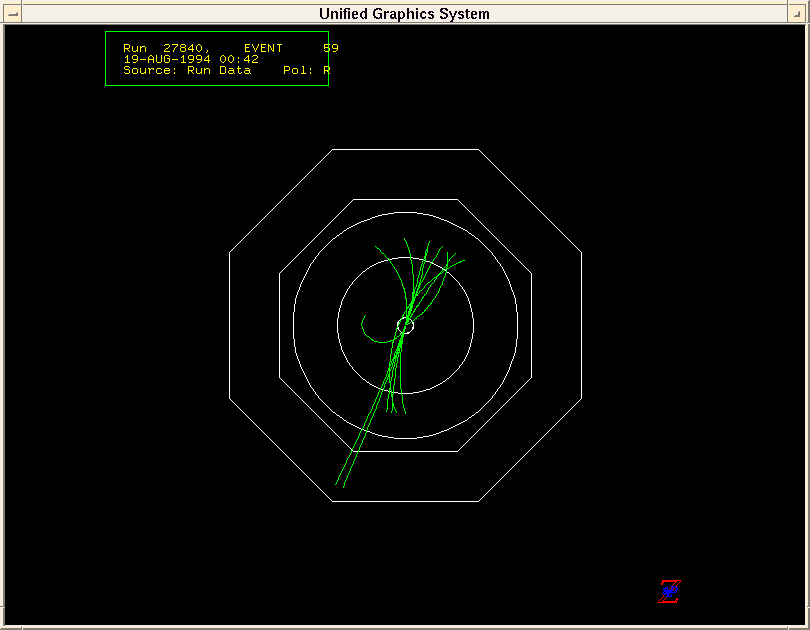Viewport: 810px width, 630px height.
Task: Open the window menu in title bar
Action: pyautogui.click(x=13, y=13)
